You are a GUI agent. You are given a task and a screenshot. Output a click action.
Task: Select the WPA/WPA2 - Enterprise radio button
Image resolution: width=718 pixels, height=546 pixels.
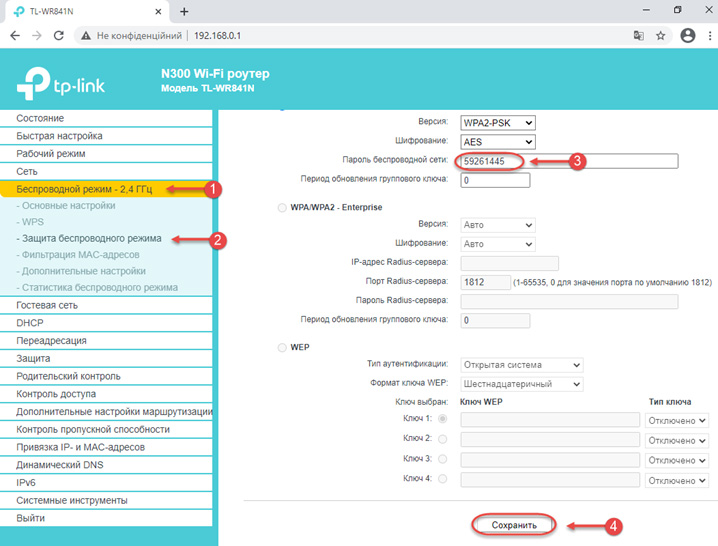coord(281,207)
